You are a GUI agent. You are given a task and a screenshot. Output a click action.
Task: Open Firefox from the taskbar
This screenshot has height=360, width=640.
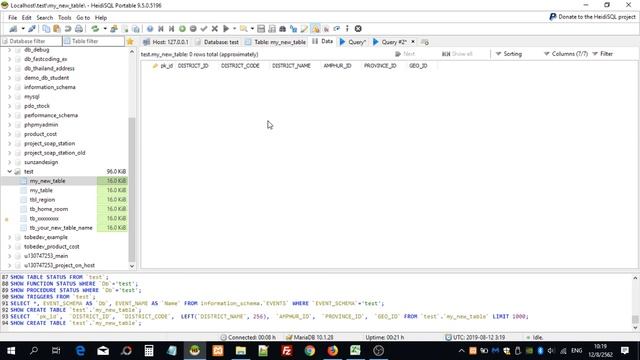coord(333,351)
